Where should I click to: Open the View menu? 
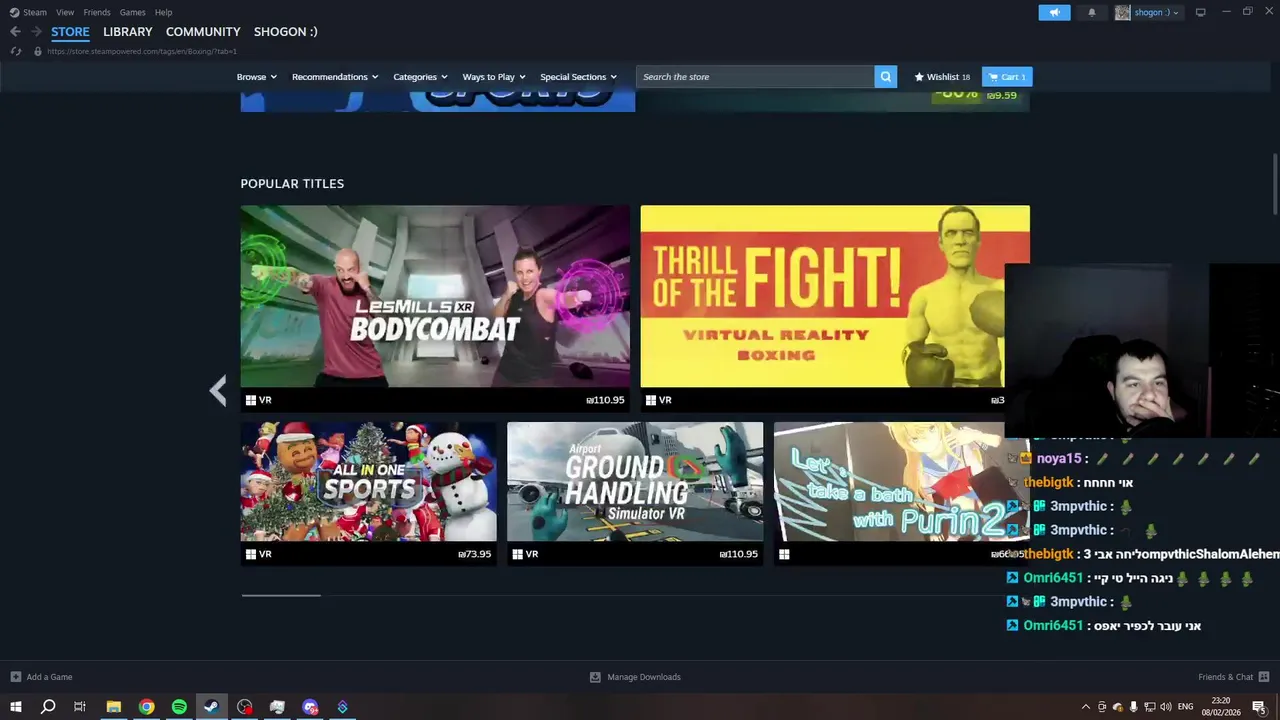point(65,12)
